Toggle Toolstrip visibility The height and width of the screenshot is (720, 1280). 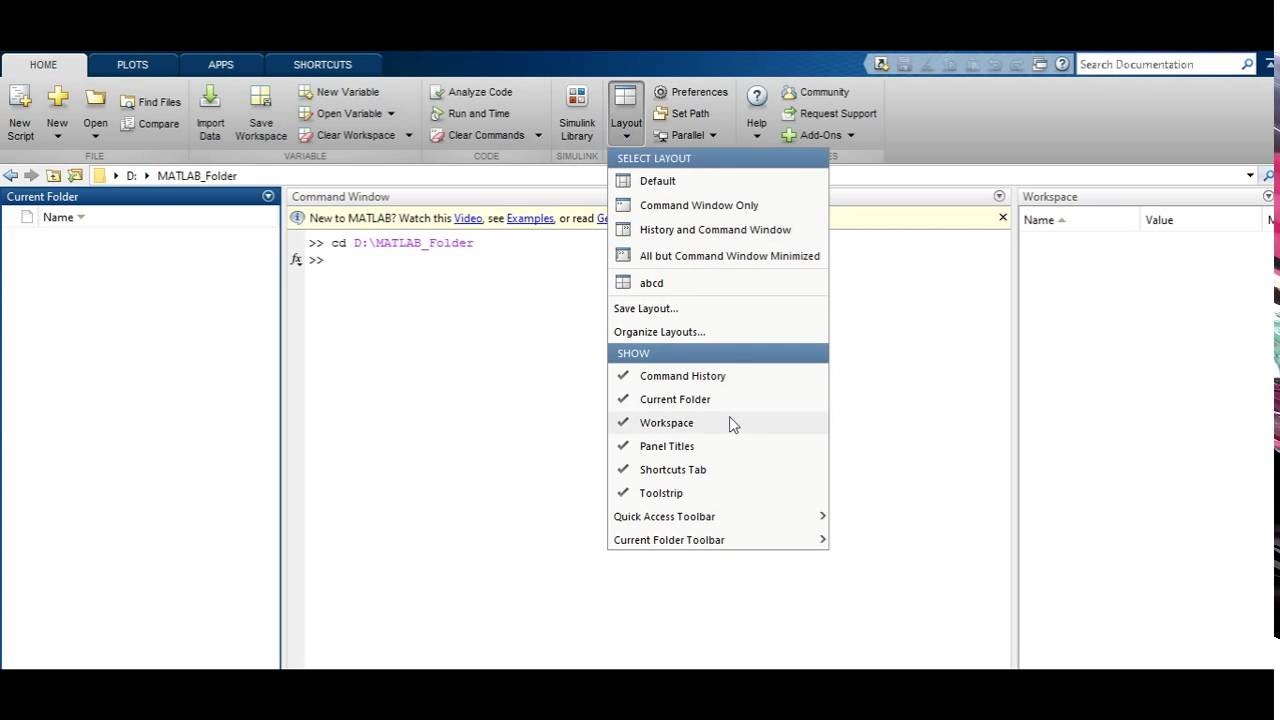[x=718, y=493]
